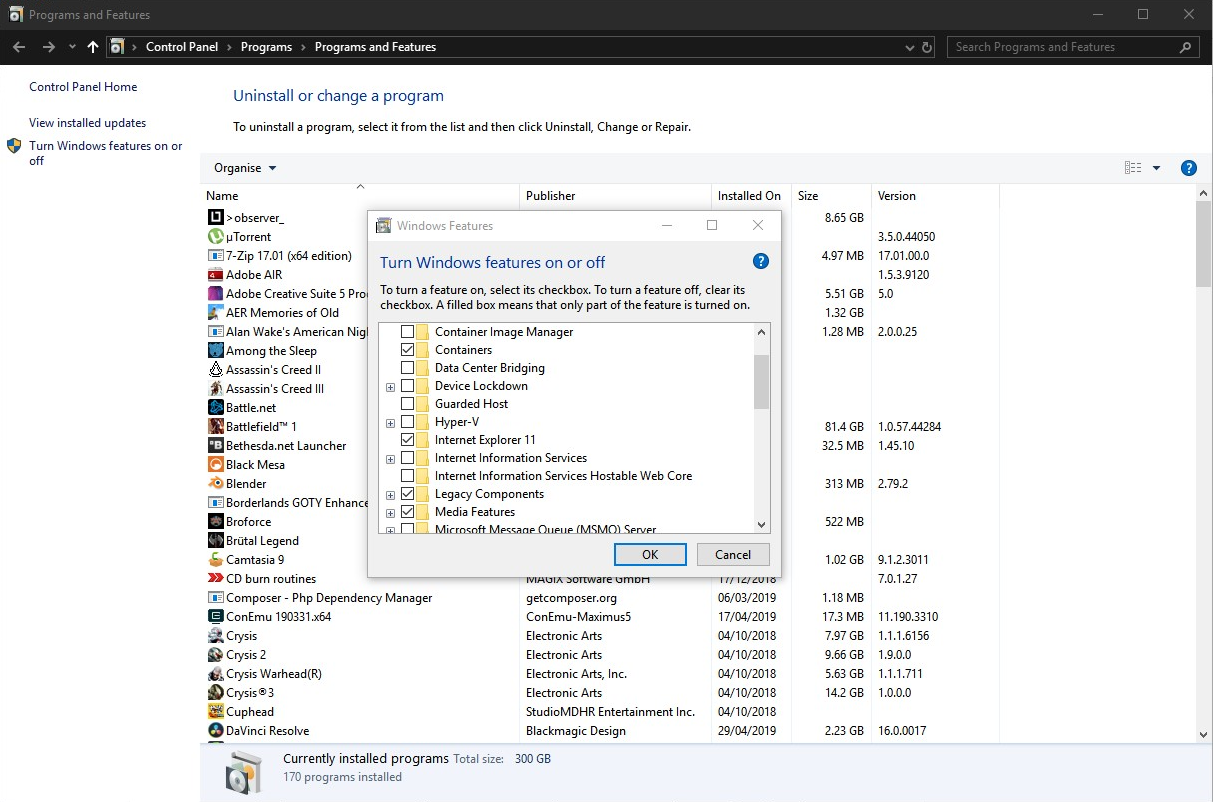Enable the Guarded Host checkbox

[x=407, y=403]
